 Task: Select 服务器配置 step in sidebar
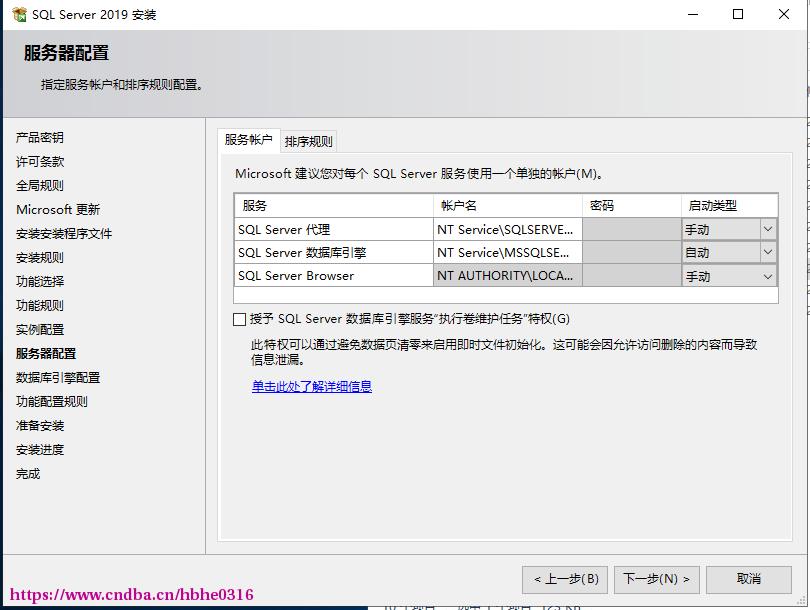point(46,354)
